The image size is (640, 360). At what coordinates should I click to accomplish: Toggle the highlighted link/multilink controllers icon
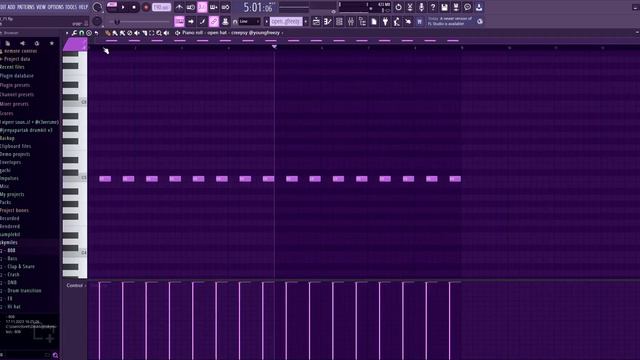(213, 21)
